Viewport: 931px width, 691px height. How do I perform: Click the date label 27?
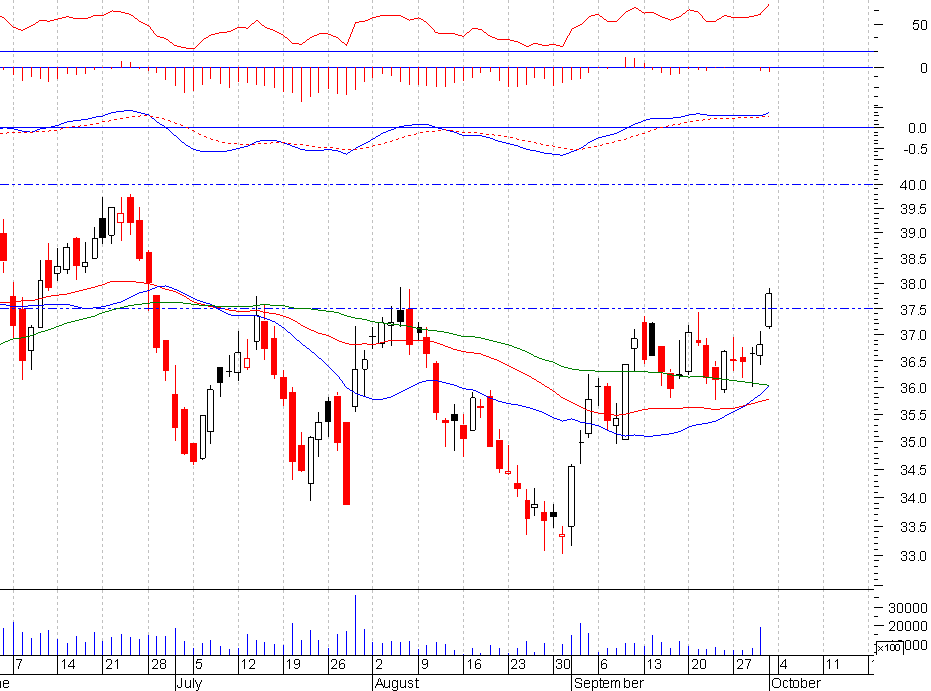tap(744, 664)
